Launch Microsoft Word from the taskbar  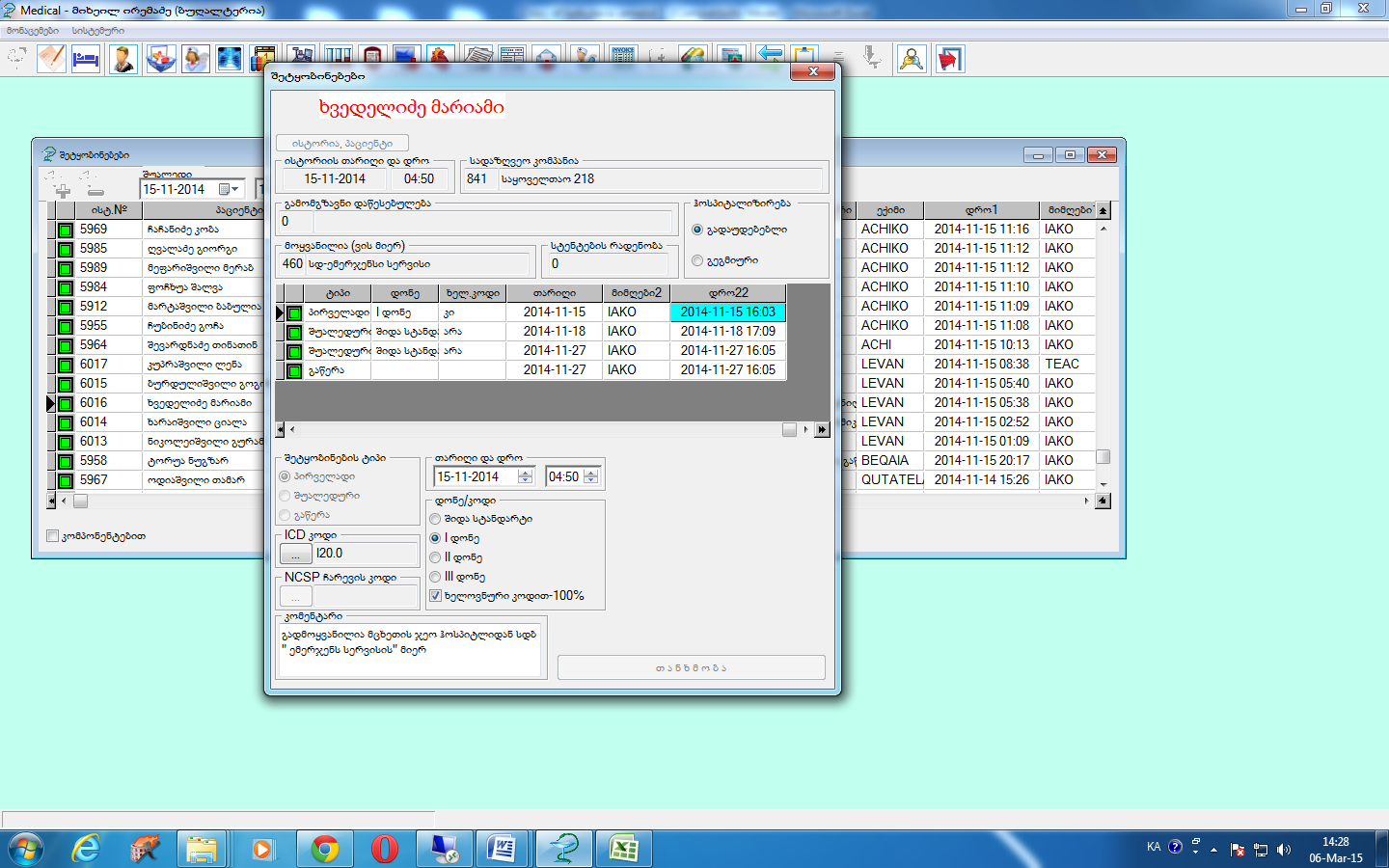click(502, 849)
